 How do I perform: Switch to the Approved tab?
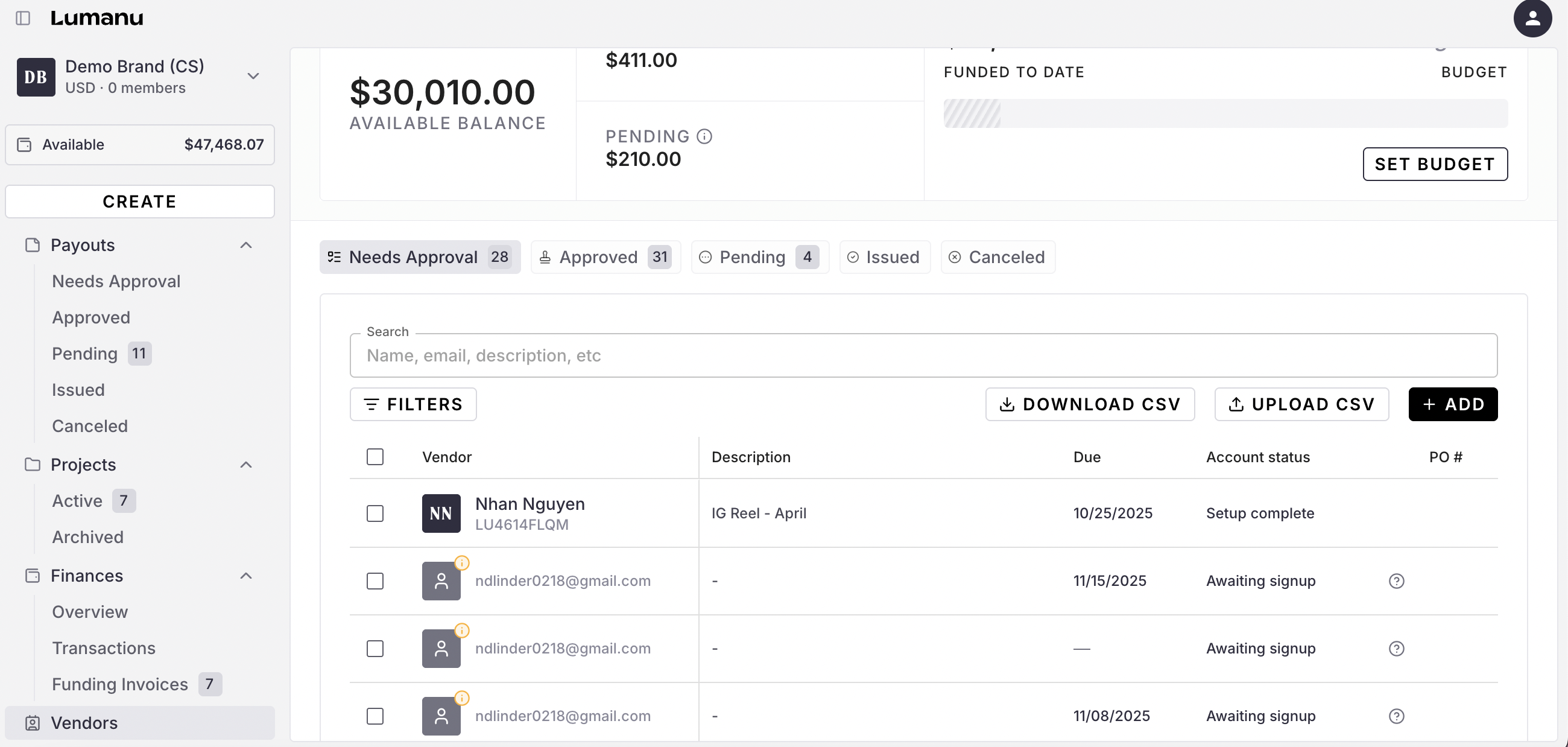click(x=605, y=257)
